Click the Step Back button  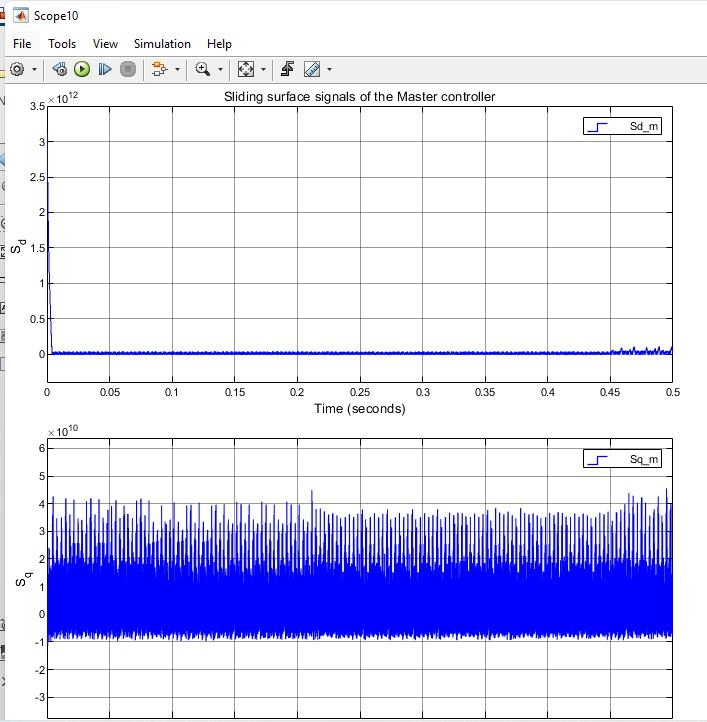(59, 69)
